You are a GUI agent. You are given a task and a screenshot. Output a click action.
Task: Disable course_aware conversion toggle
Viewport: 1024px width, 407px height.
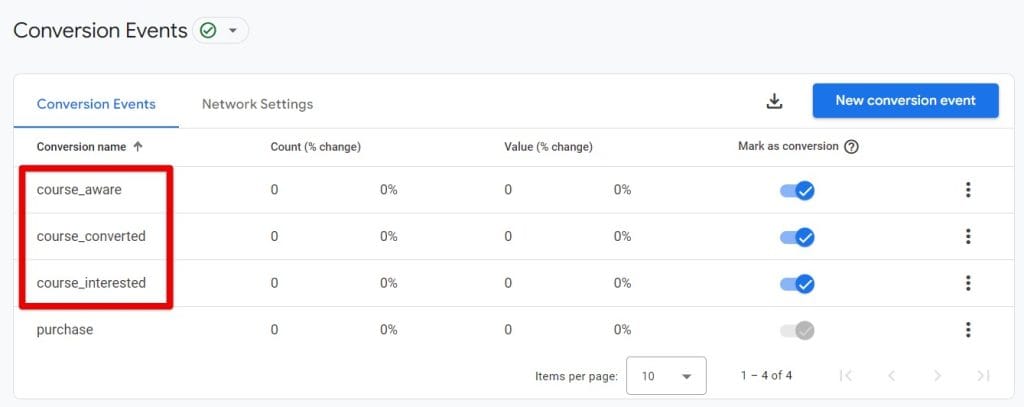[797, 190]
